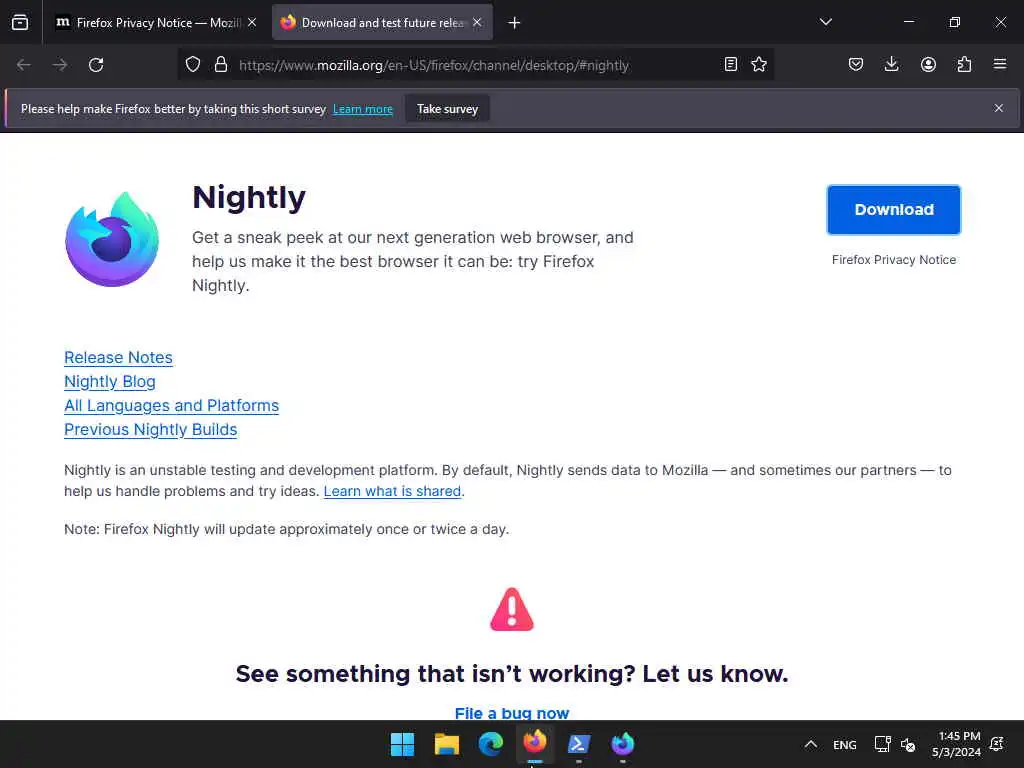Switch to Firefox Privacy Notice tab
Screen dimensions: 1024x768
pos(155,22)
